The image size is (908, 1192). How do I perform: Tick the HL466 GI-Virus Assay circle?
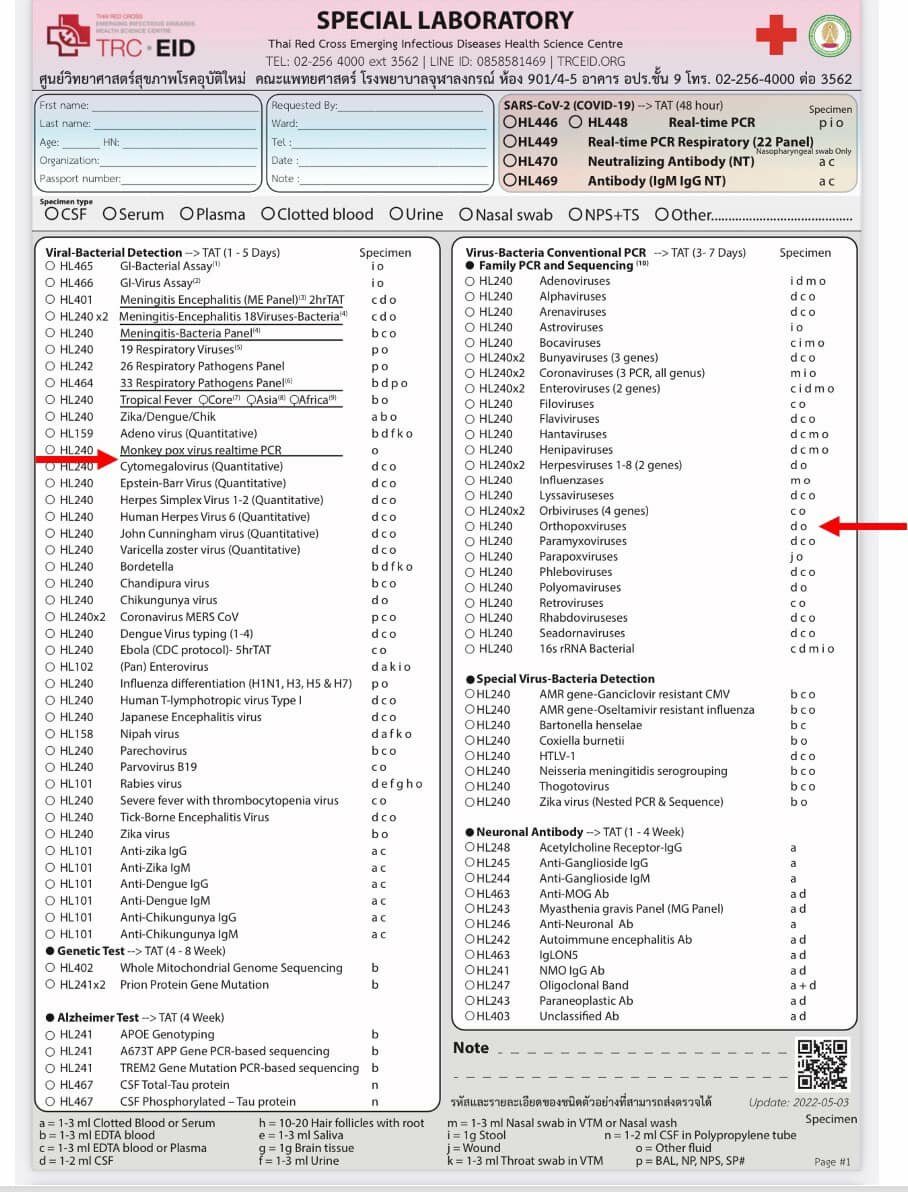pyautogui.click(x=50, y=283)
